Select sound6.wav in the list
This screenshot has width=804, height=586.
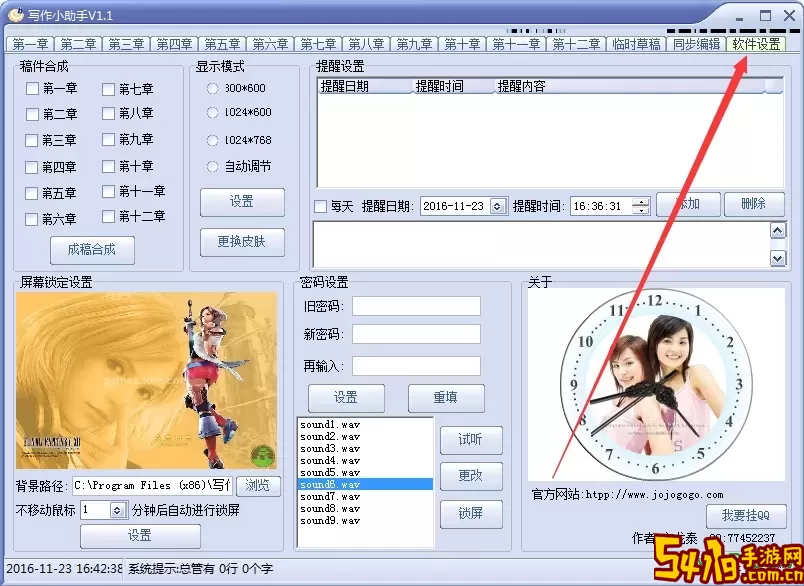(x=365, y=484)
